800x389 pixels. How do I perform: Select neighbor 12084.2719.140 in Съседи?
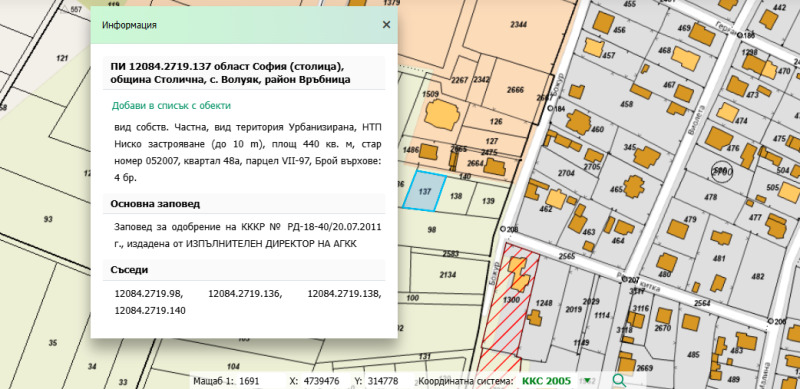(x=150, y=310)
